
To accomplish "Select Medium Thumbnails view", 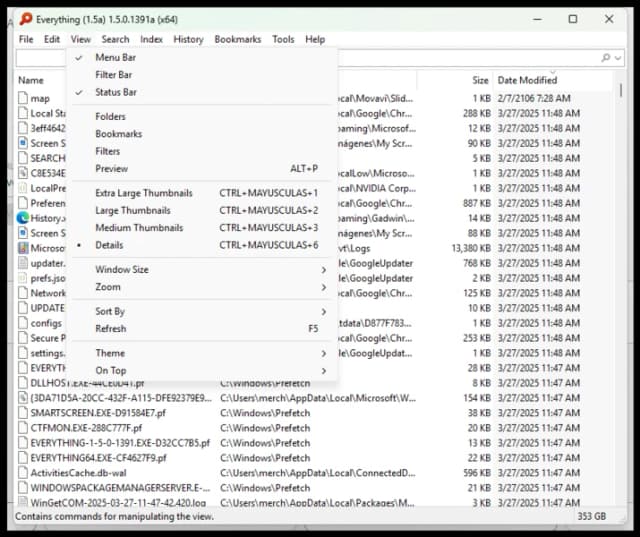I will [202, 228].
